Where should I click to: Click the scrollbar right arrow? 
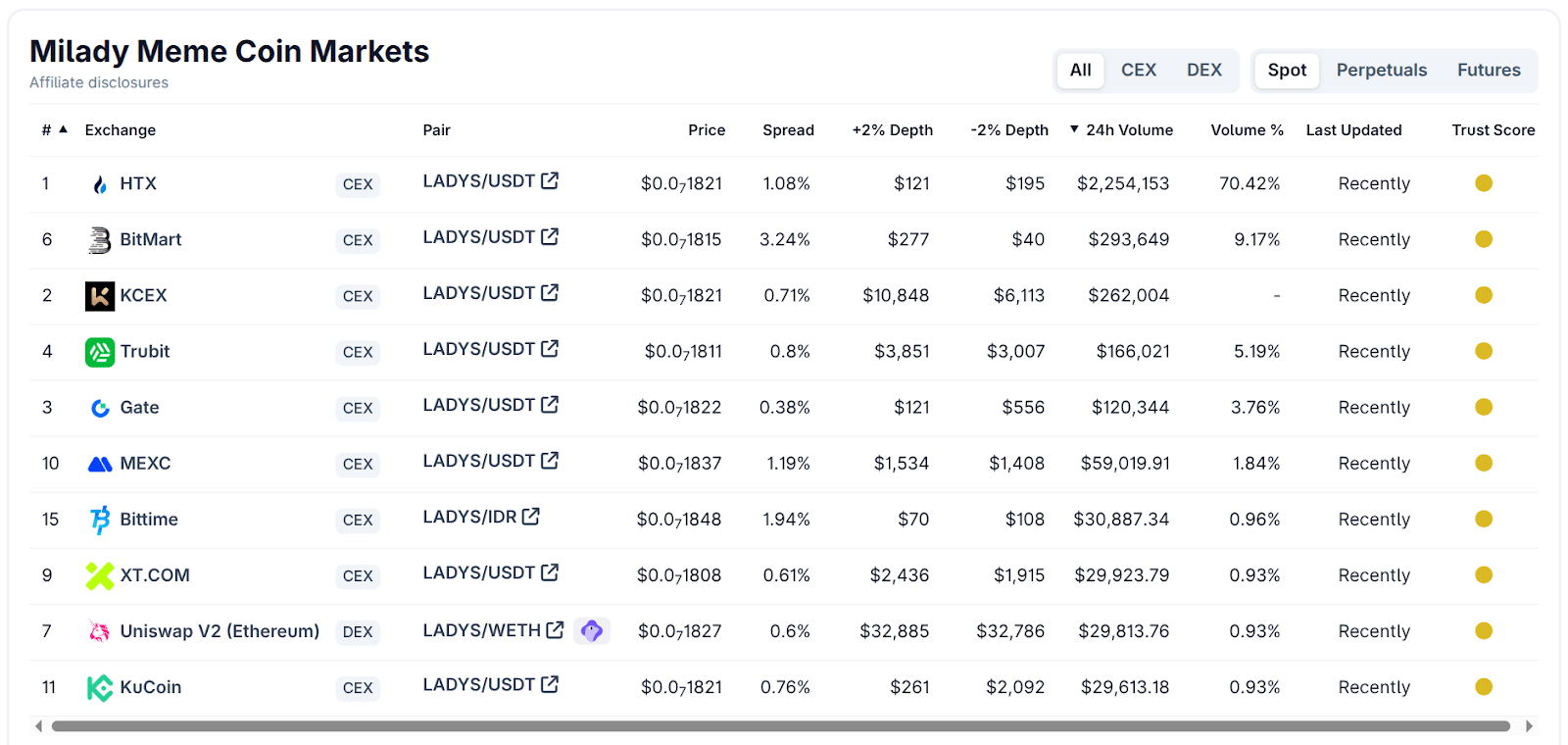click(x=1529, y=726)
